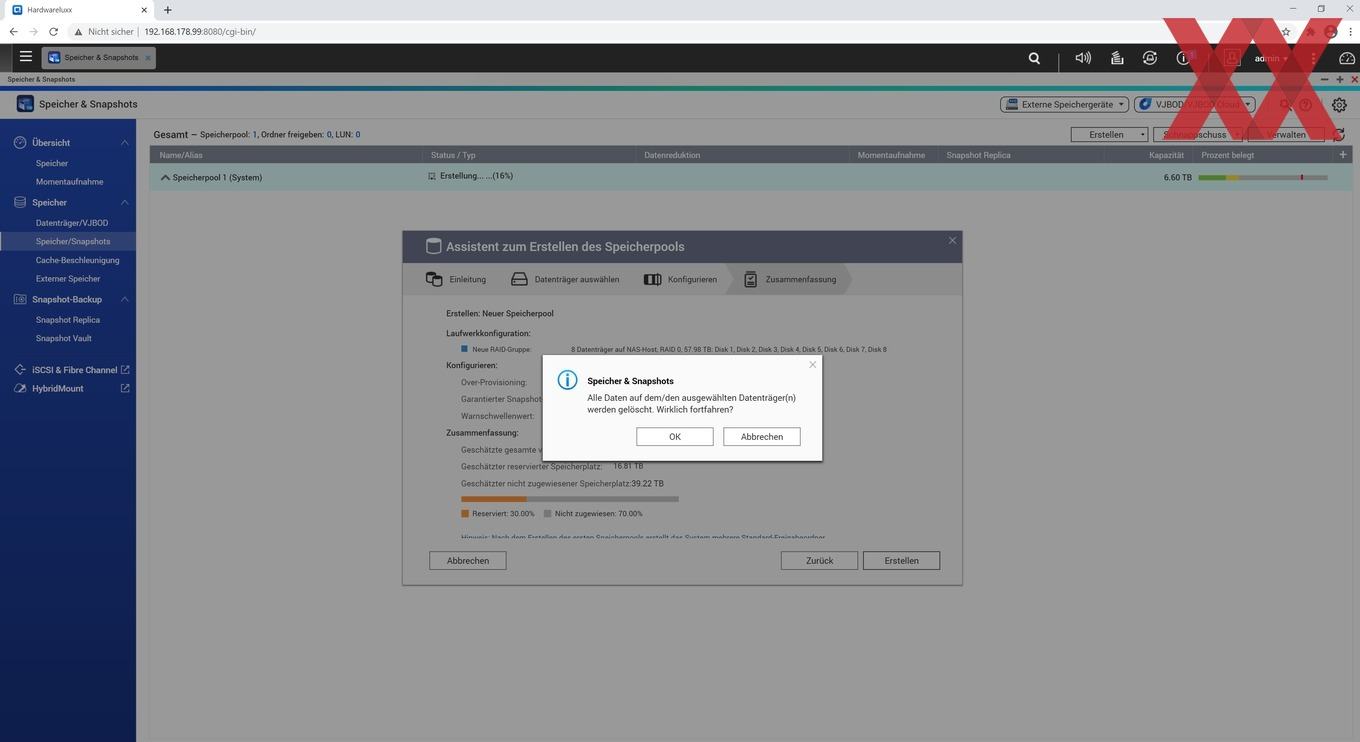Open the Externe Speichergeräte dropdown
The image size is (1360, 742).
[1064, 104]
